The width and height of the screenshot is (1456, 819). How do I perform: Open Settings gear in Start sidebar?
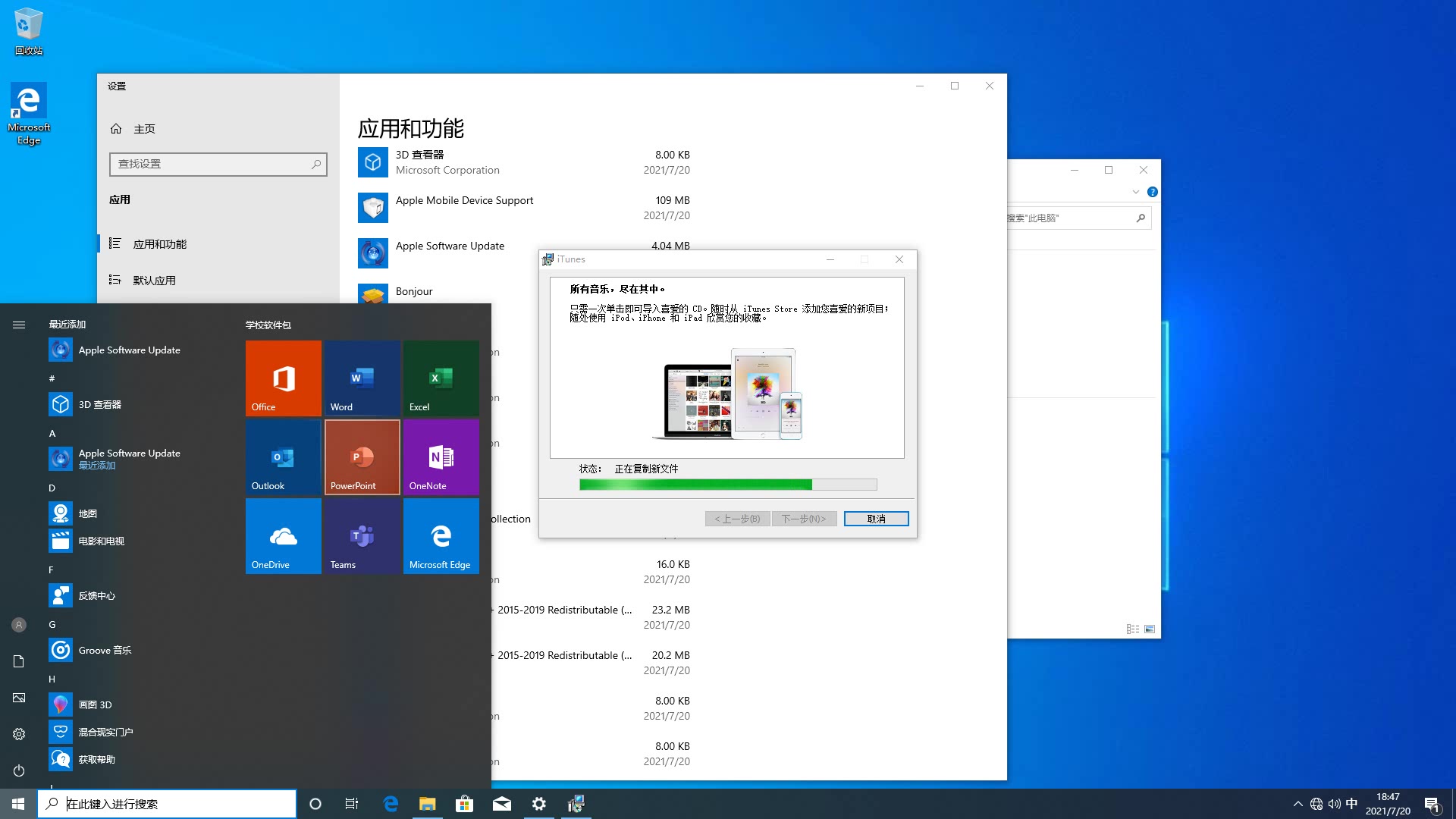[x=19, y=734]
